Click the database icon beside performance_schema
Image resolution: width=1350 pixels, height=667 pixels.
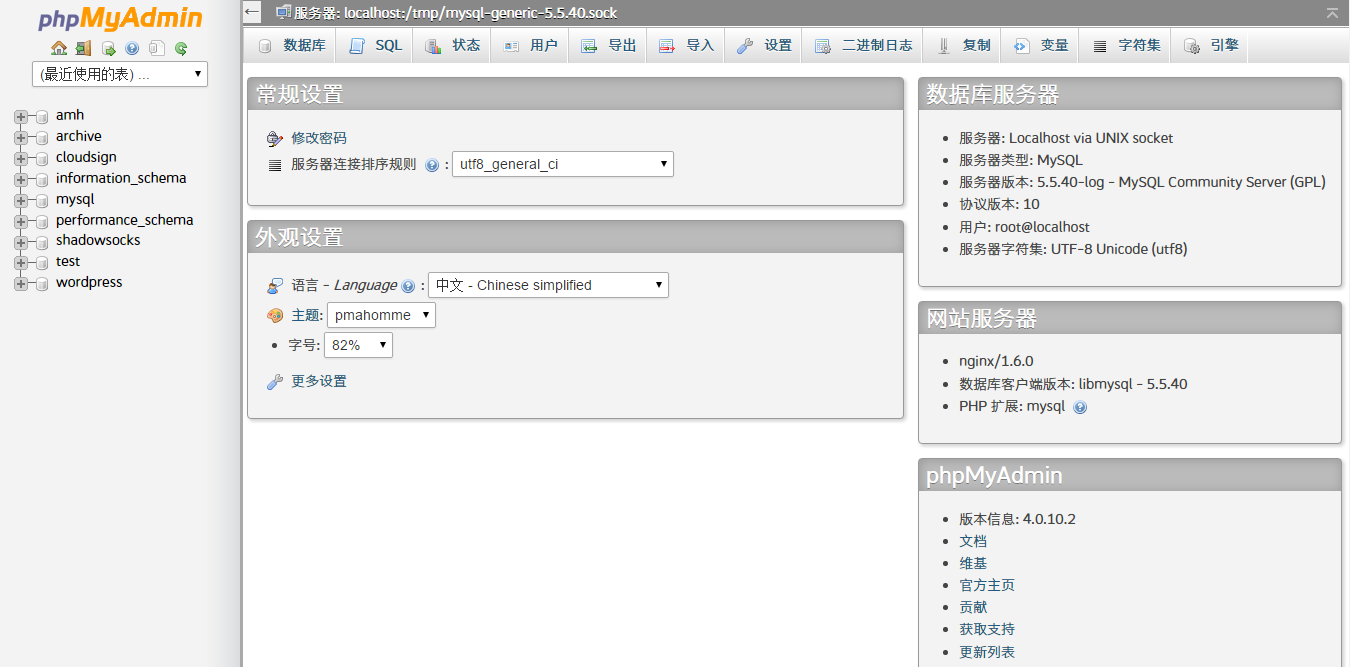pos(42,221)
